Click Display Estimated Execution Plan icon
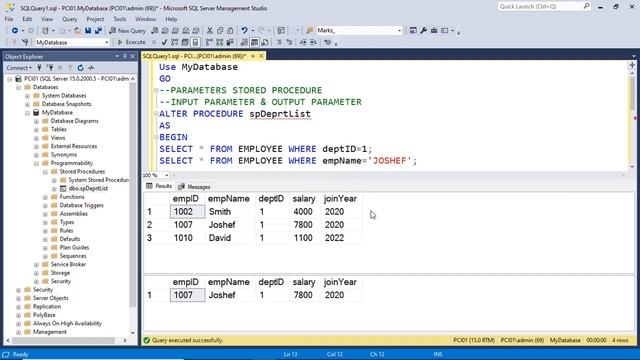The height and width of the screenshot is (360, 640). point(174,42)
